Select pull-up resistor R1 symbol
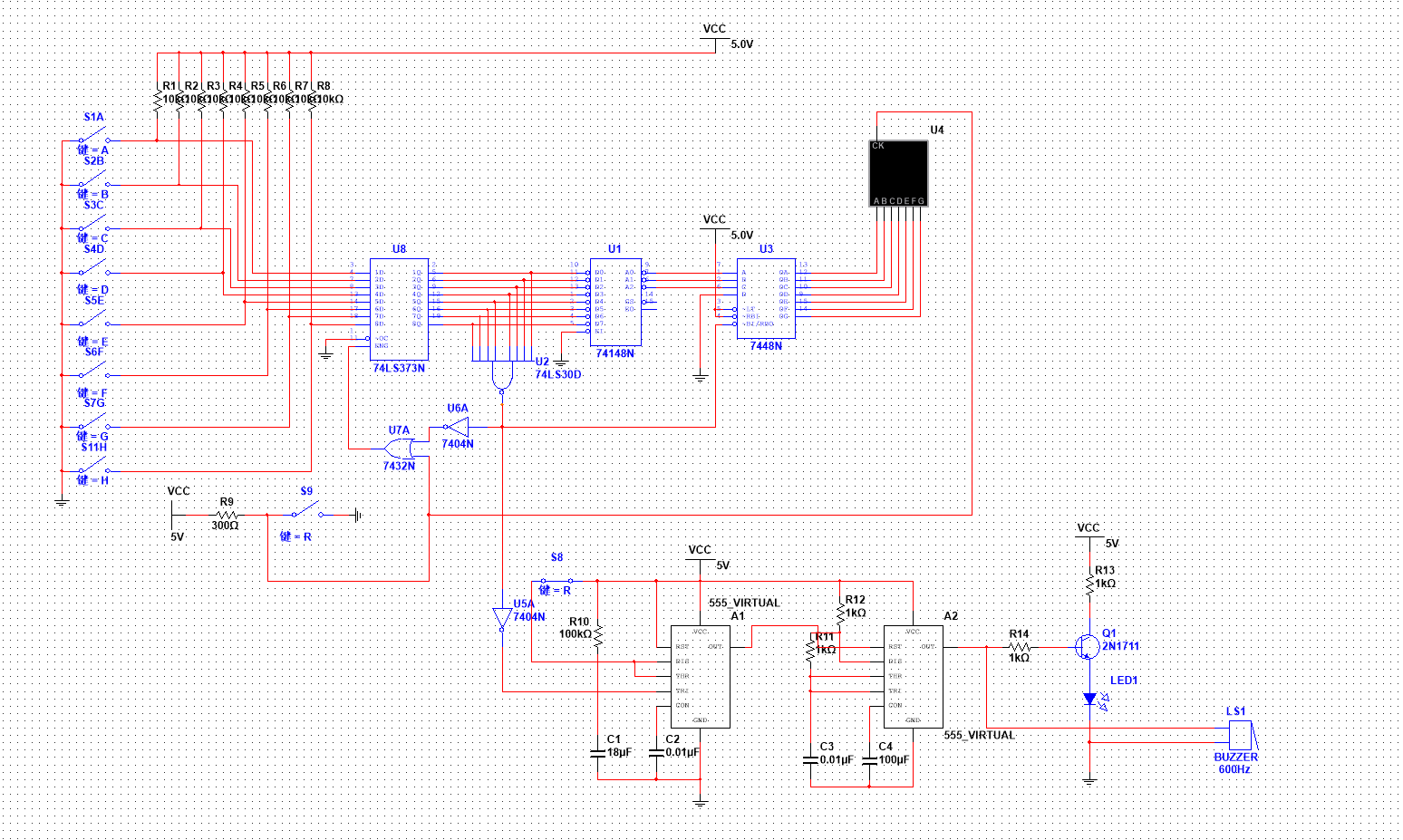The image size is (1403, 840). coord(157,102)
